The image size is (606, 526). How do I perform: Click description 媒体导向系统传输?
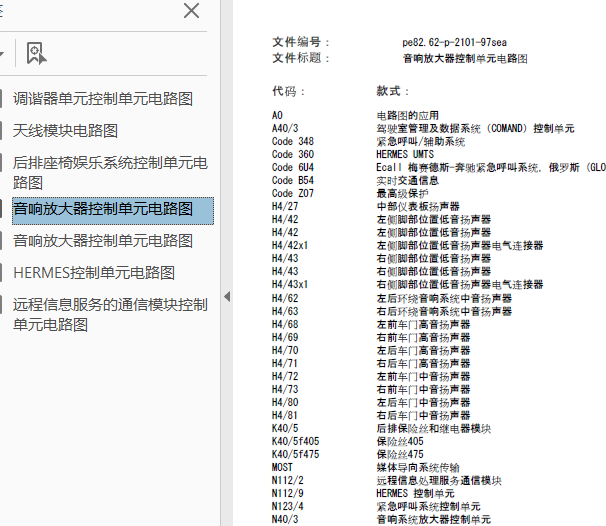(x=418, y=468)
